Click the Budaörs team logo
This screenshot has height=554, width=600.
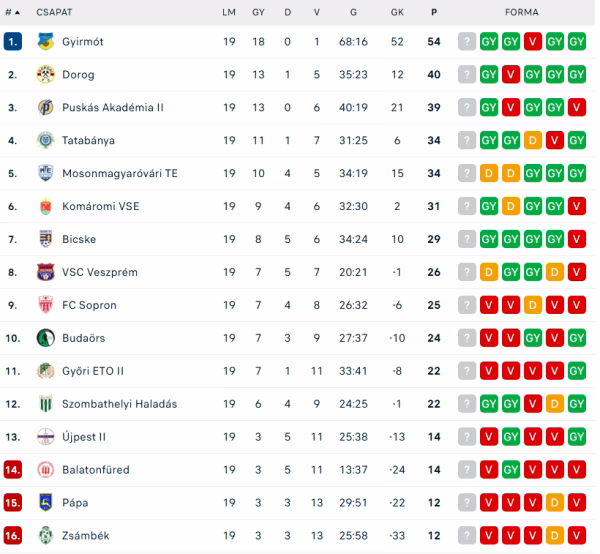coord(45,338)
